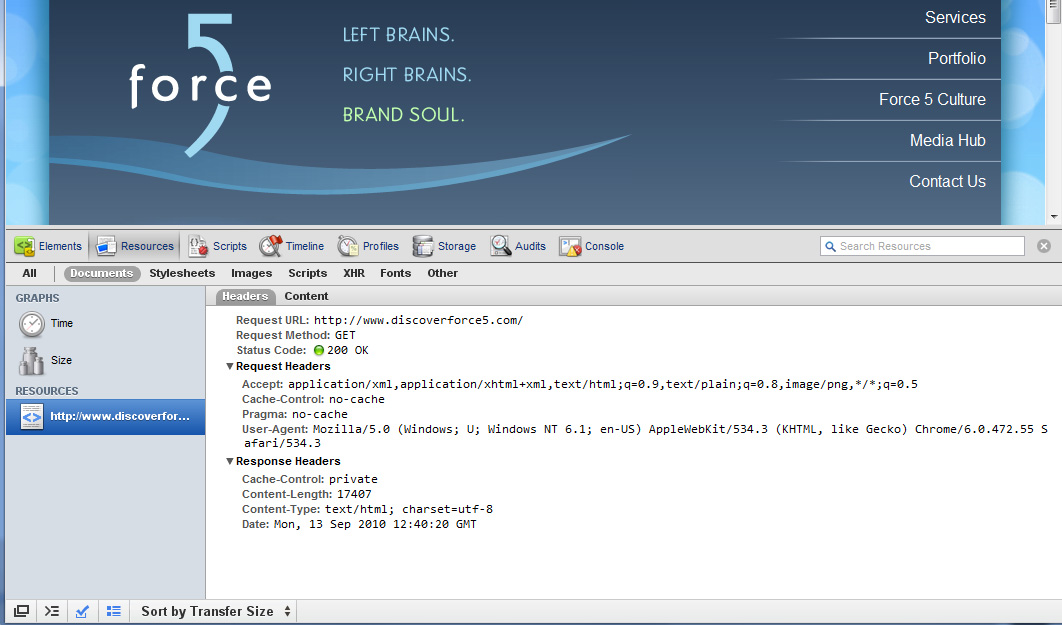
Task: Collapse the Request Headers section
Action: click(230, 366)
